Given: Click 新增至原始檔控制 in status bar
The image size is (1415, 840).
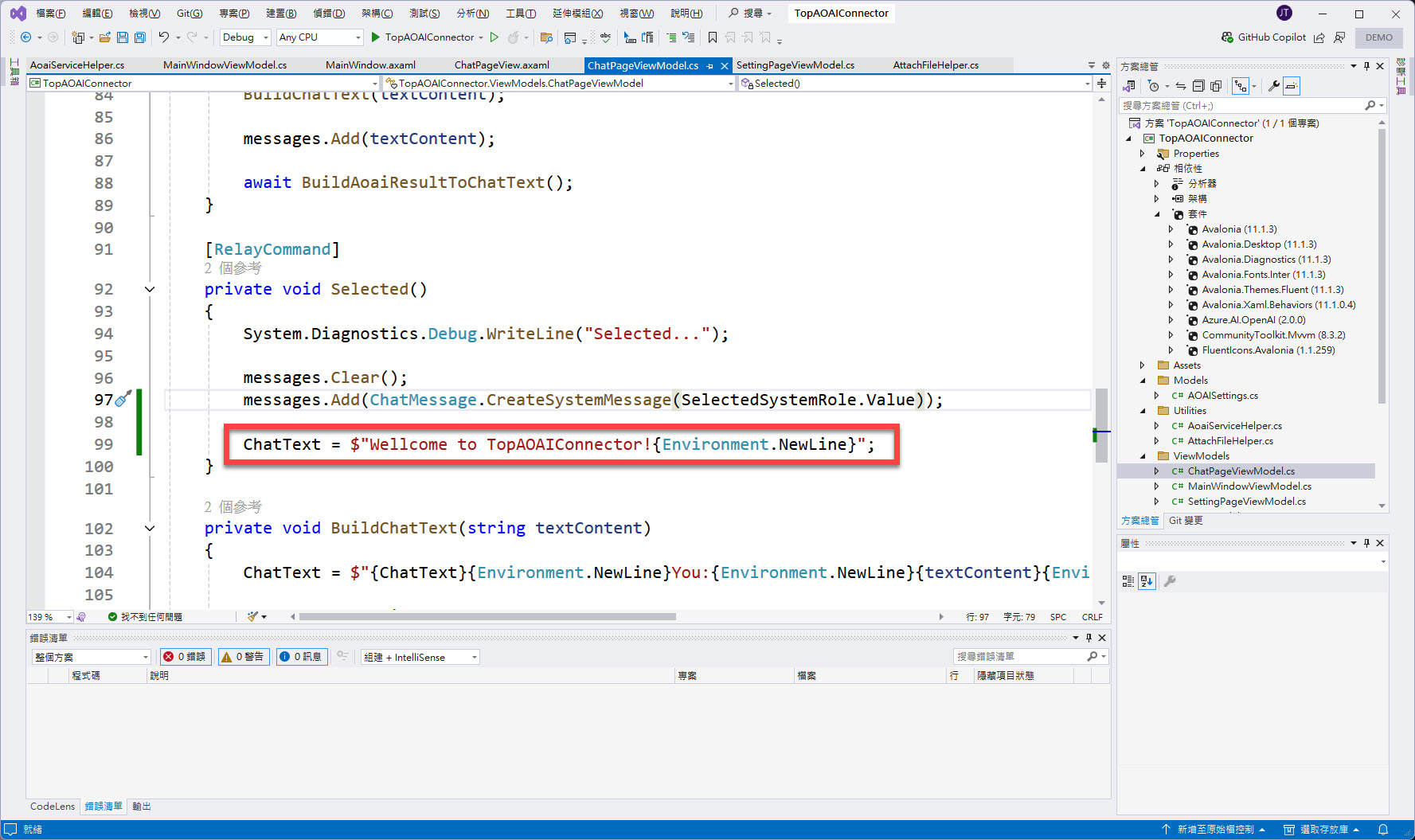Looking at the screenshot, I should click(x=1214, y=830).
